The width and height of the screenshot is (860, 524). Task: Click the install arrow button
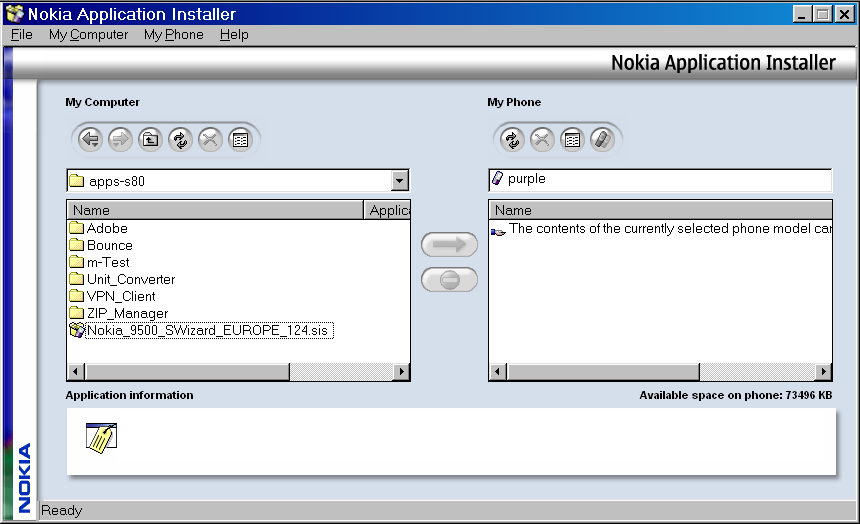[x=449, y=244]
